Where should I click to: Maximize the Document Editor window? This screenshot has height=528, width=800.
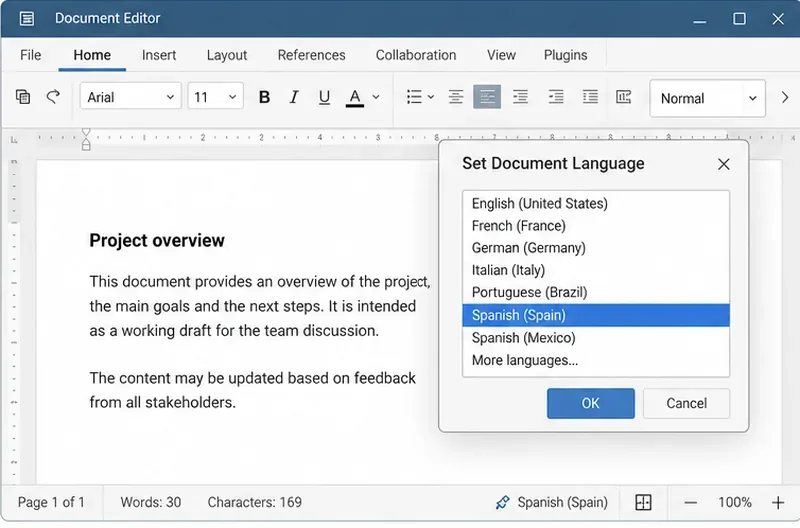pyautogui.click(x=739, y=19)
